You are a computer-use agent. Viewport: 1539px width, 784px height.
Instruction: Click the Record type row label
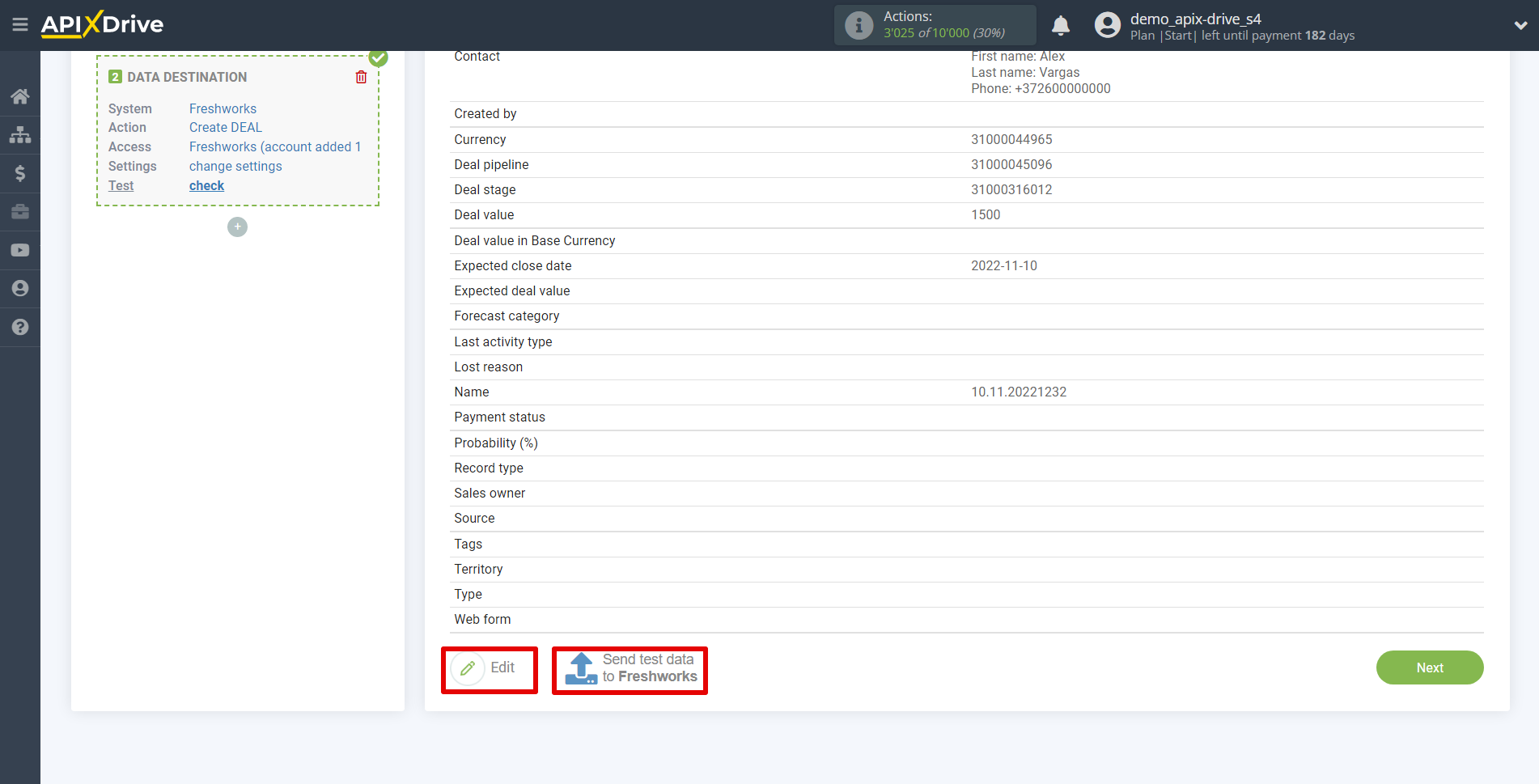coord(488,468)
